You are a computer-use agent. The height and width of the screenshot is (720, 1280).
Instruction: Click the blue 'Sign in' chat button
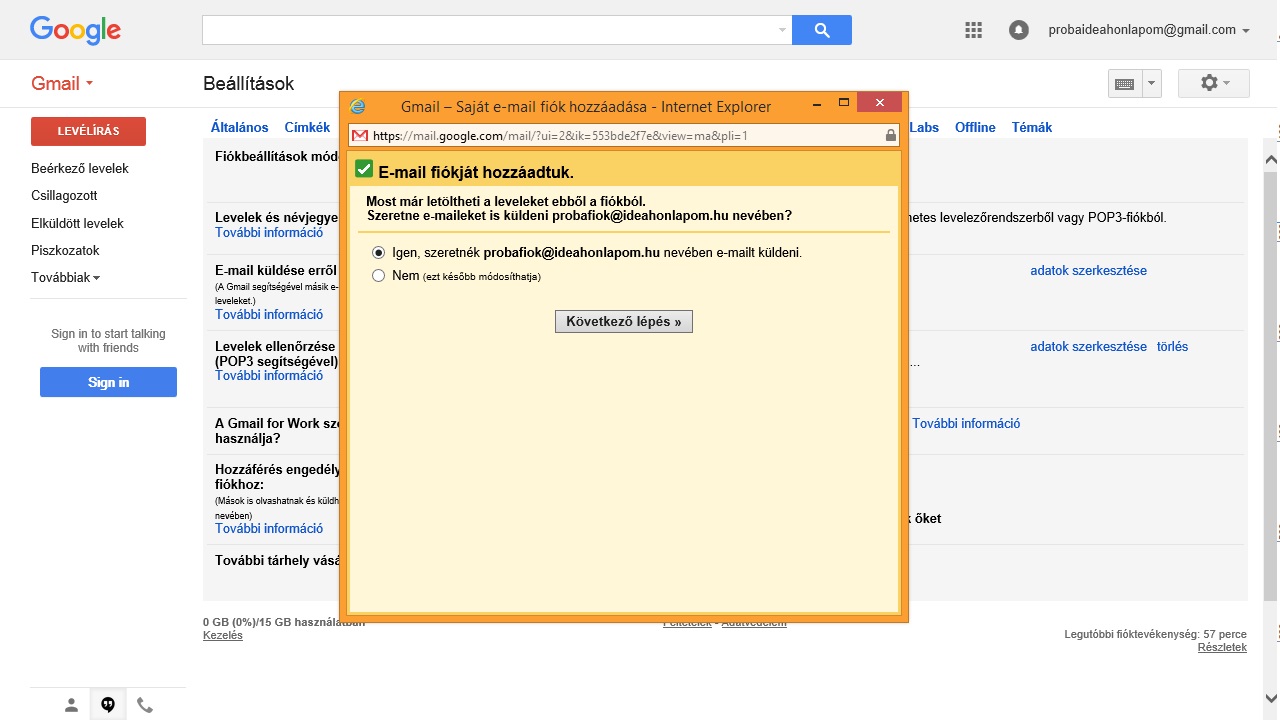click(x=108, y=382)
